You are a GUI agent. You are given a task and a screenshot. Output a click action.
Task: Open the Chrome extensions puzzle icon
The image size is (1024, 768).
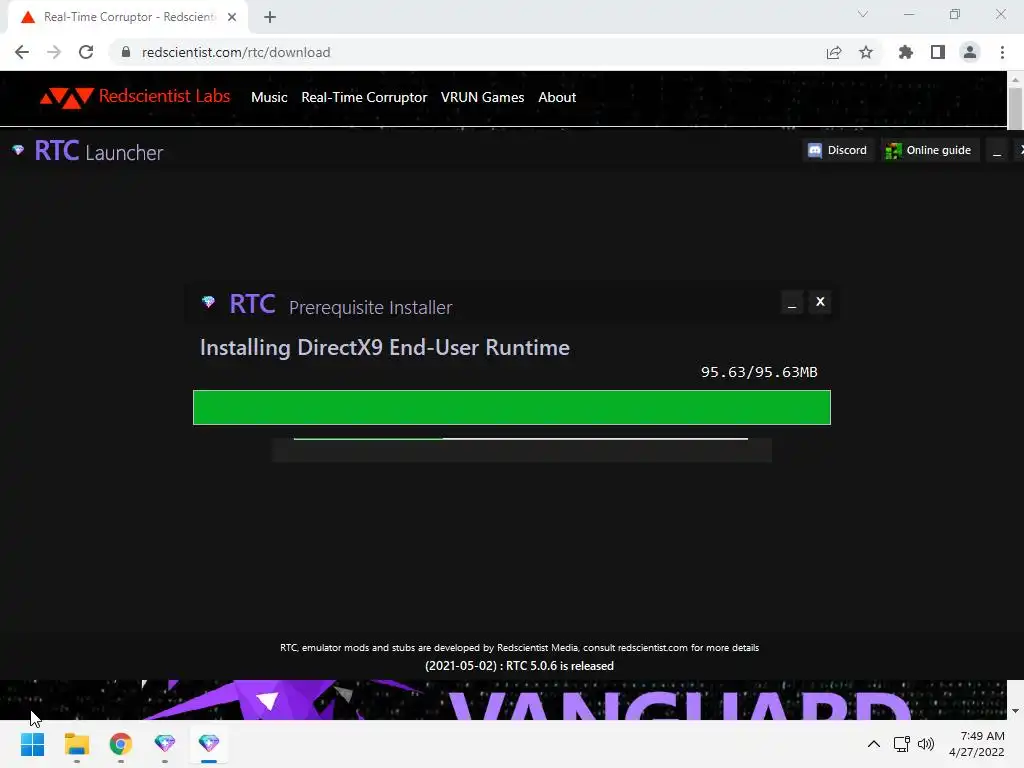[906, 52]
